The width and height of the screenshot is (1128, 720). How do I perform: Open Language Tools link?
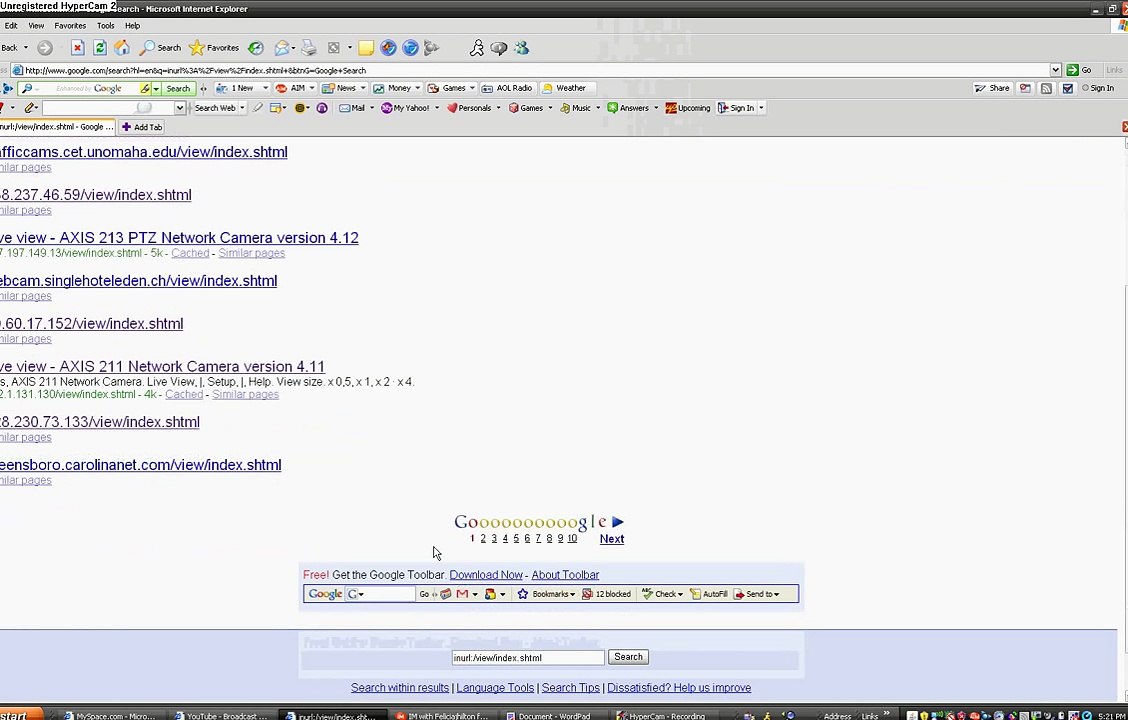pos(495,688)
